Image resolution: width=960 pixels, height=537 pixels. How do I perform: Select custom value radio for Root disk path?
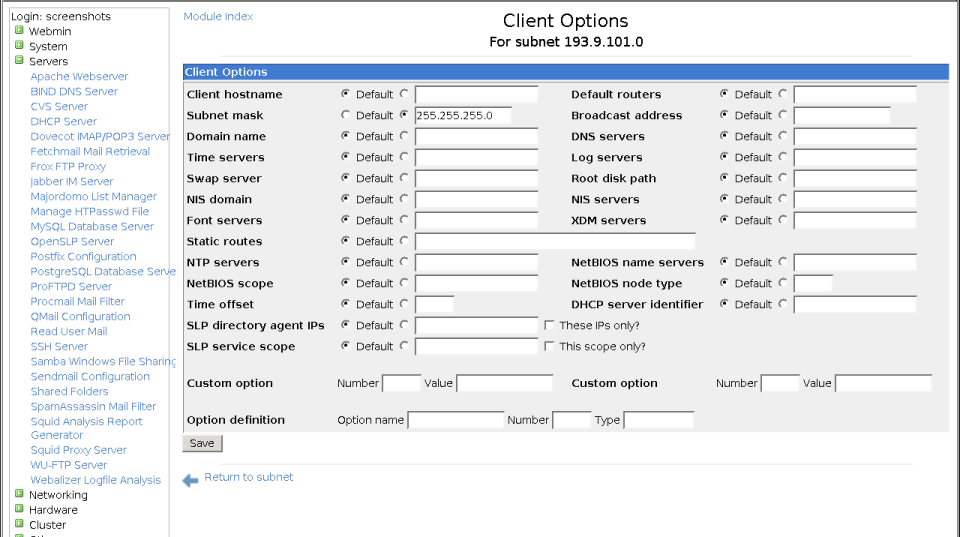click(x=782, y=177)
